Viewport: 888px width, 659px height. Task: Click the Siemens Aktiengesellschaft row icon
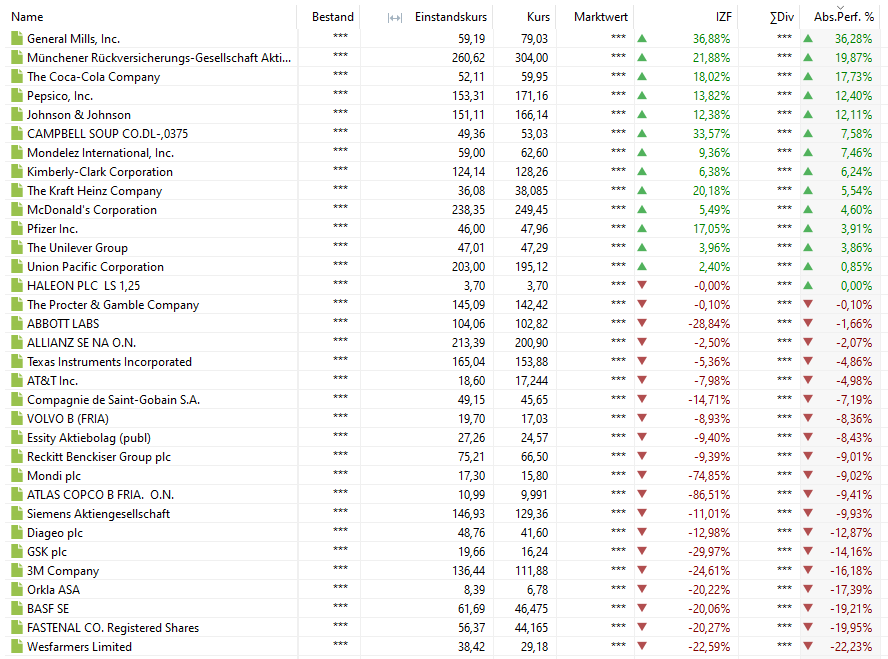pos(16,514)
